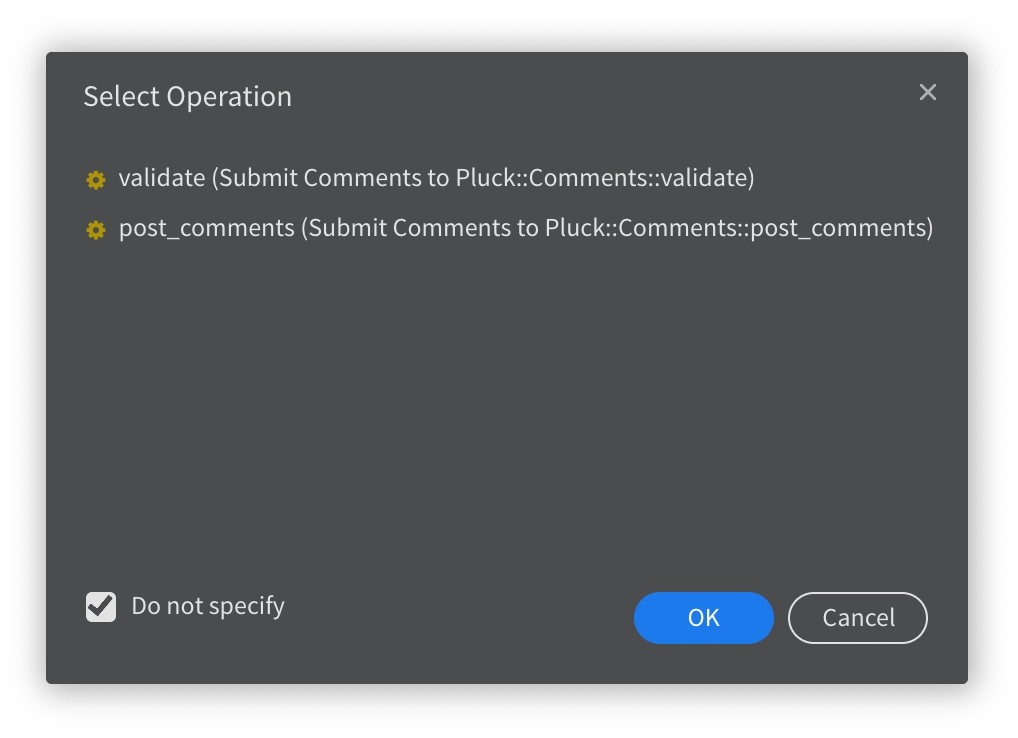Click the Cancel button
1018x738 pixels.
point(858,618)
